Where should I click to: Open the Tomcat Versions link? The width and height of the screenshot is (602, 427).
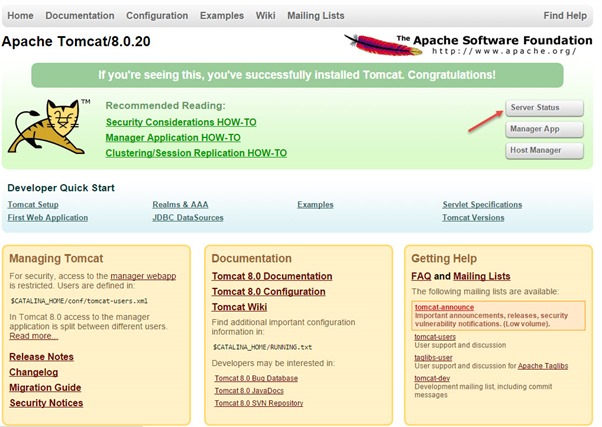(473, 218)
